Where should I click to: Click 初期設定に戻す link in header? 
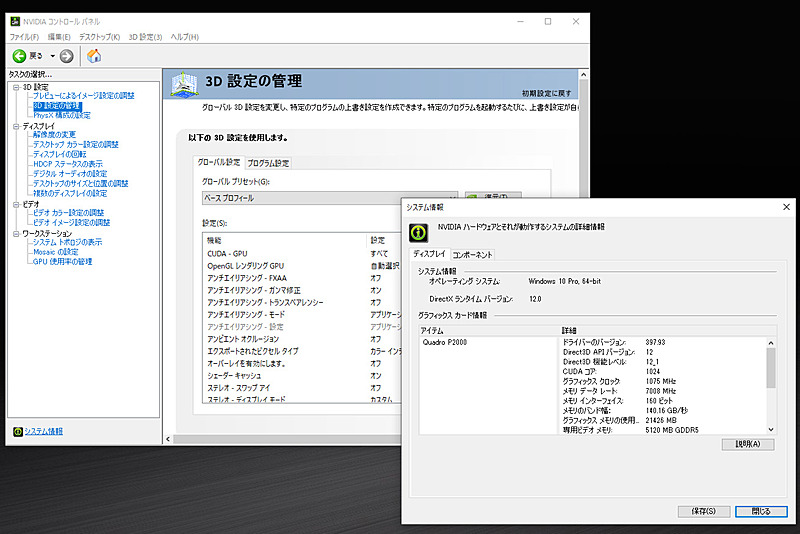(546, 93)
